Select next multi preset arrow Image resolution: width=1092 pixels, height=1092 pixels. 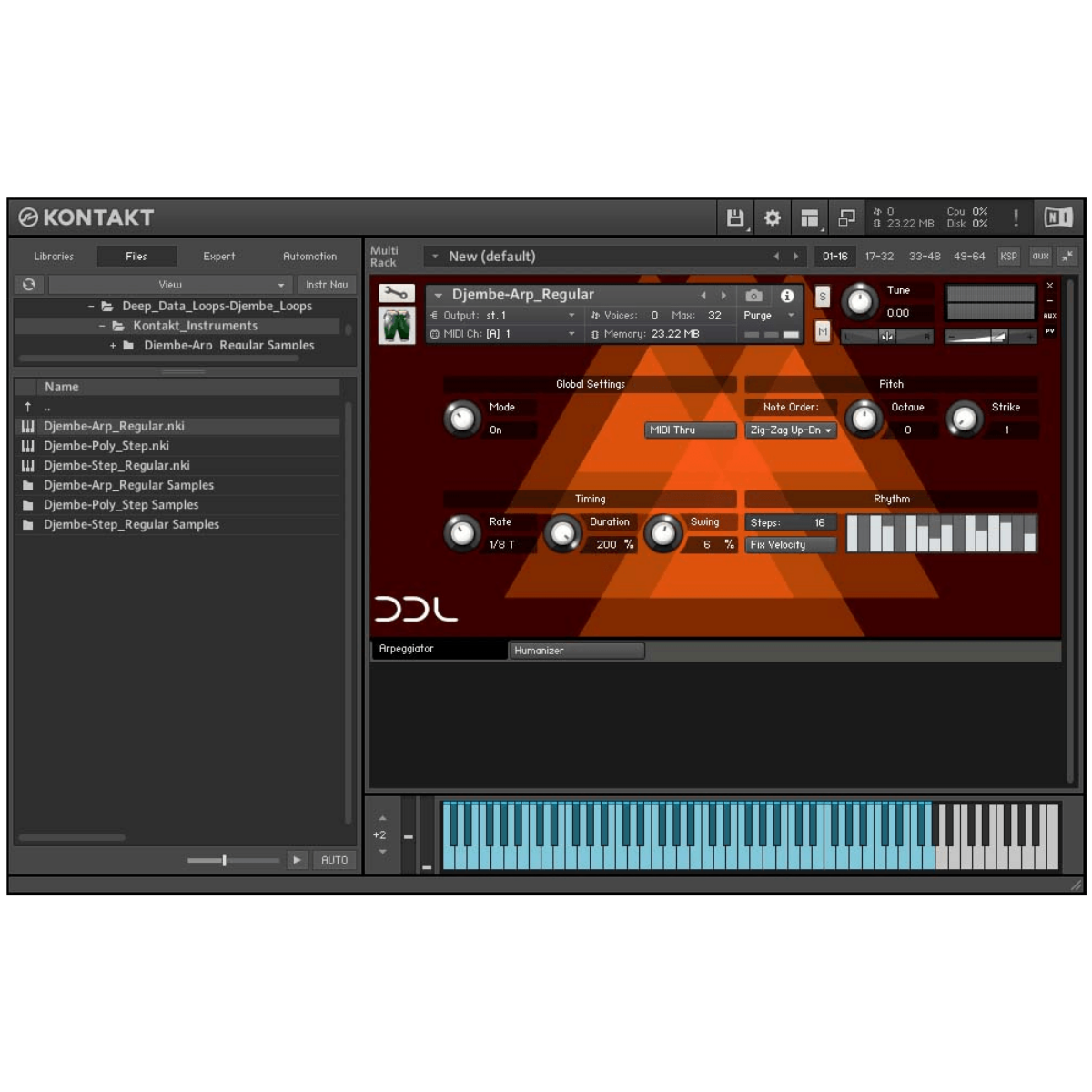795,257
